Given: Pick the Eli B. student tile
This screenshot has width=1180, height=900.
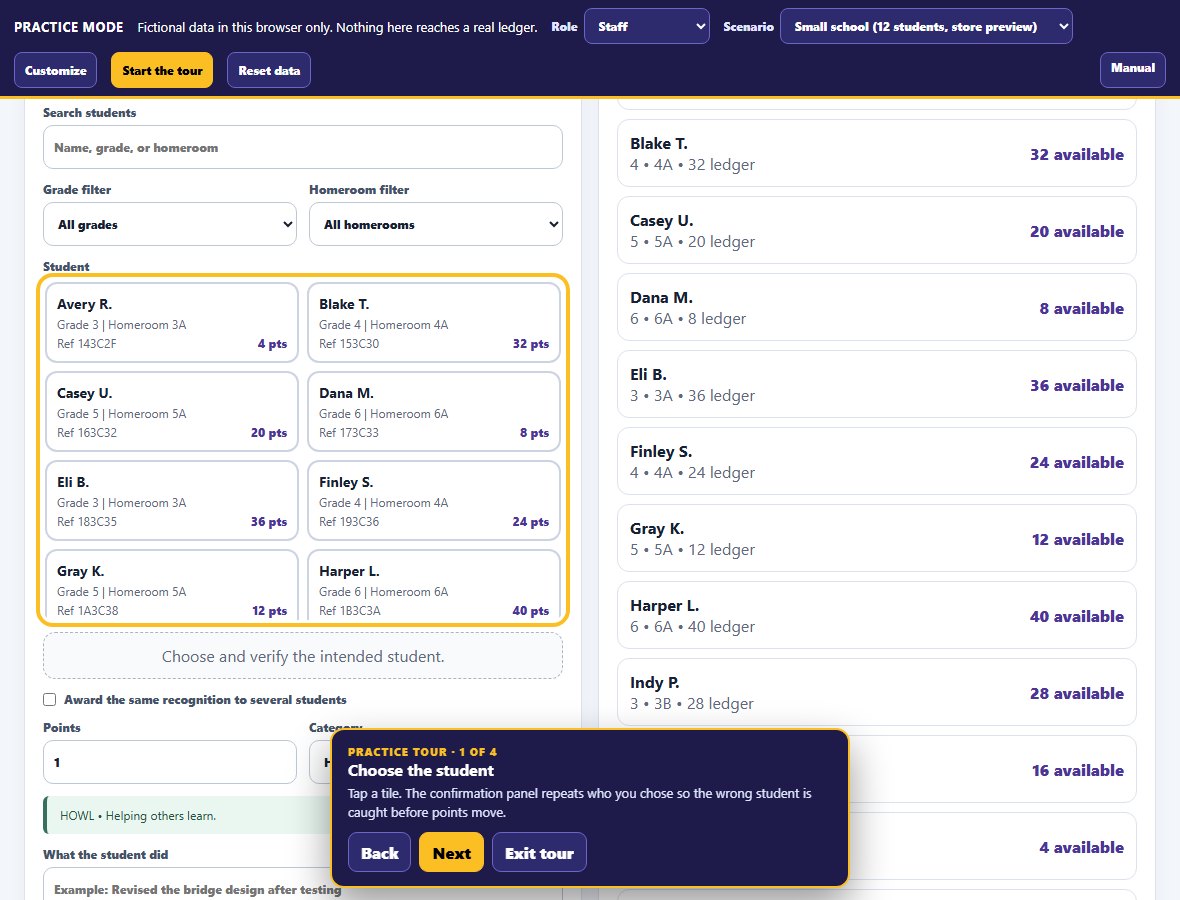Looking at the screenshot, I should tap(172, 500).
